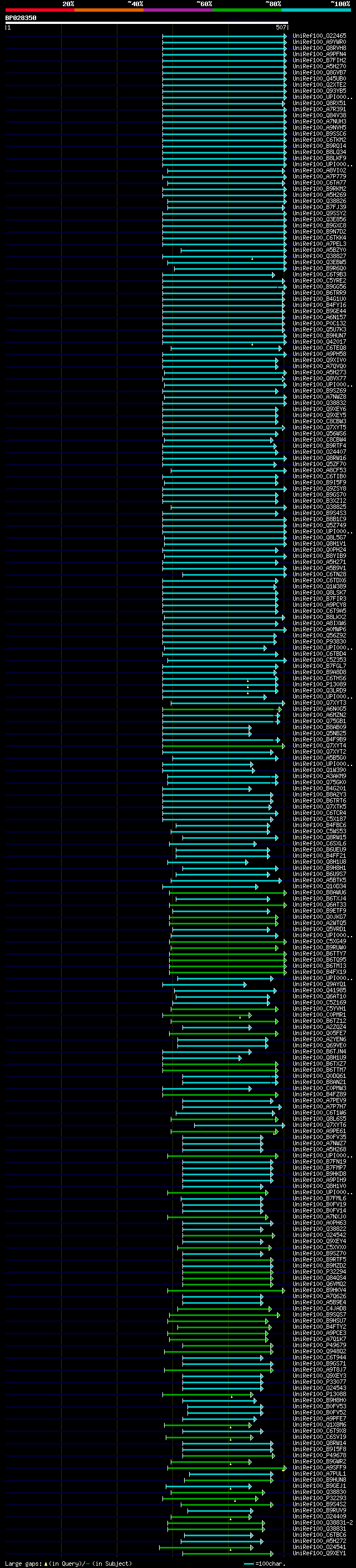
Task: Select label UniRef100_C6TA77
Action: click(x=319, y=182)
